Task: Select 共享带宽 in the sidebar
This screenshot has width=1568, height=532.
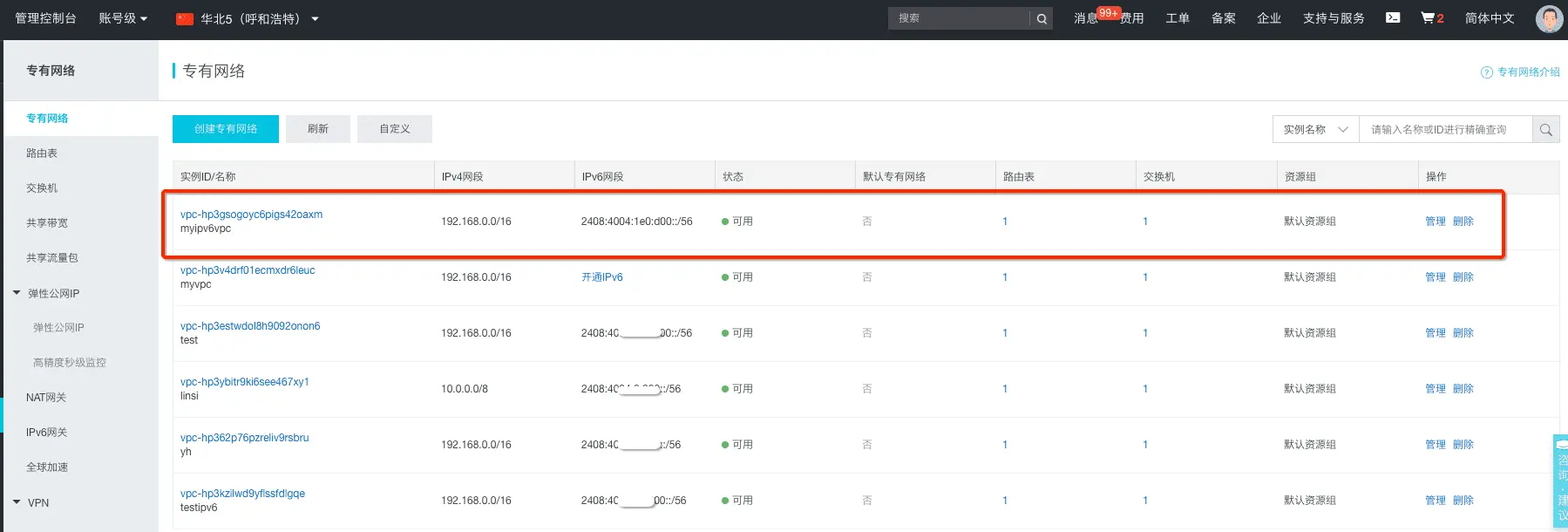Action: 47,223
